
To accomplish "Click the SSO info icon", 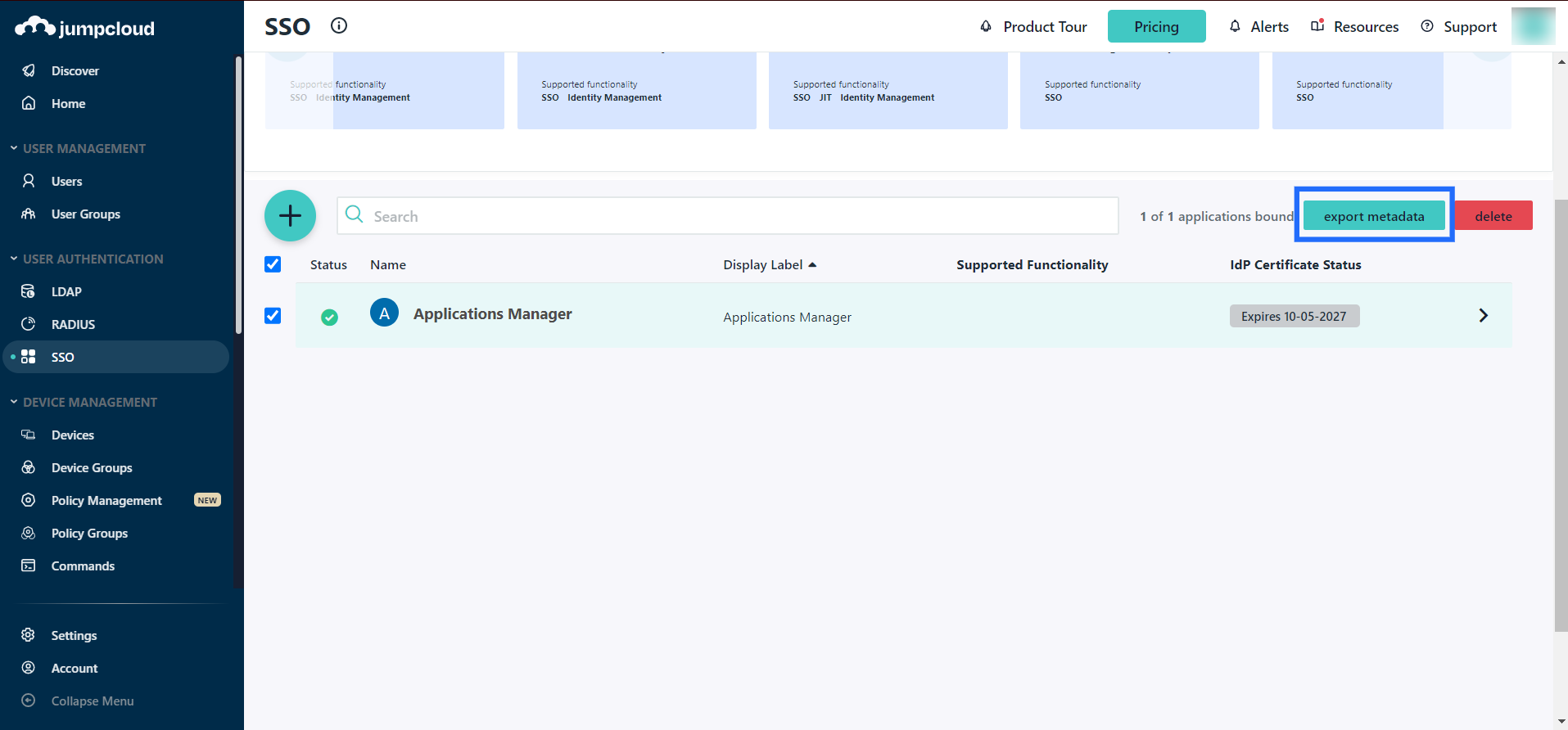I will pyautogui.click(x=339, y=25).
